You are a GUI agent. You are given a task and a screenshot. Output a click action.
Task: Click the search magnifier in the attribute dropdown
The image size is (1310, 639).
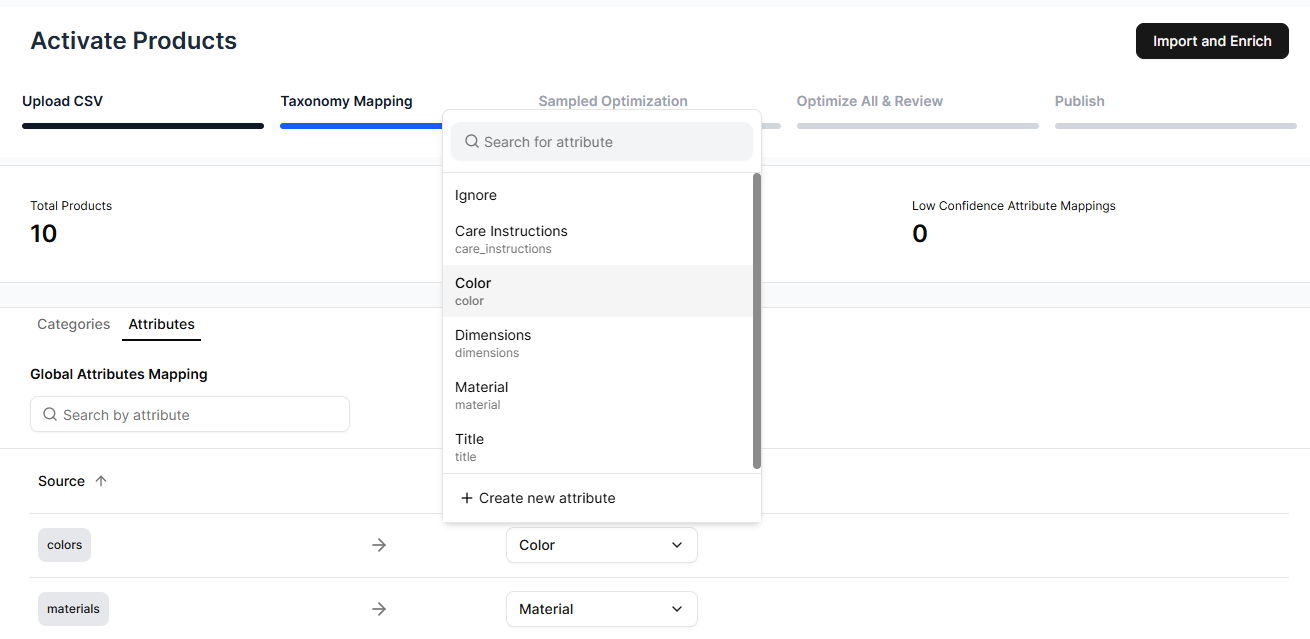coord(471,141)
